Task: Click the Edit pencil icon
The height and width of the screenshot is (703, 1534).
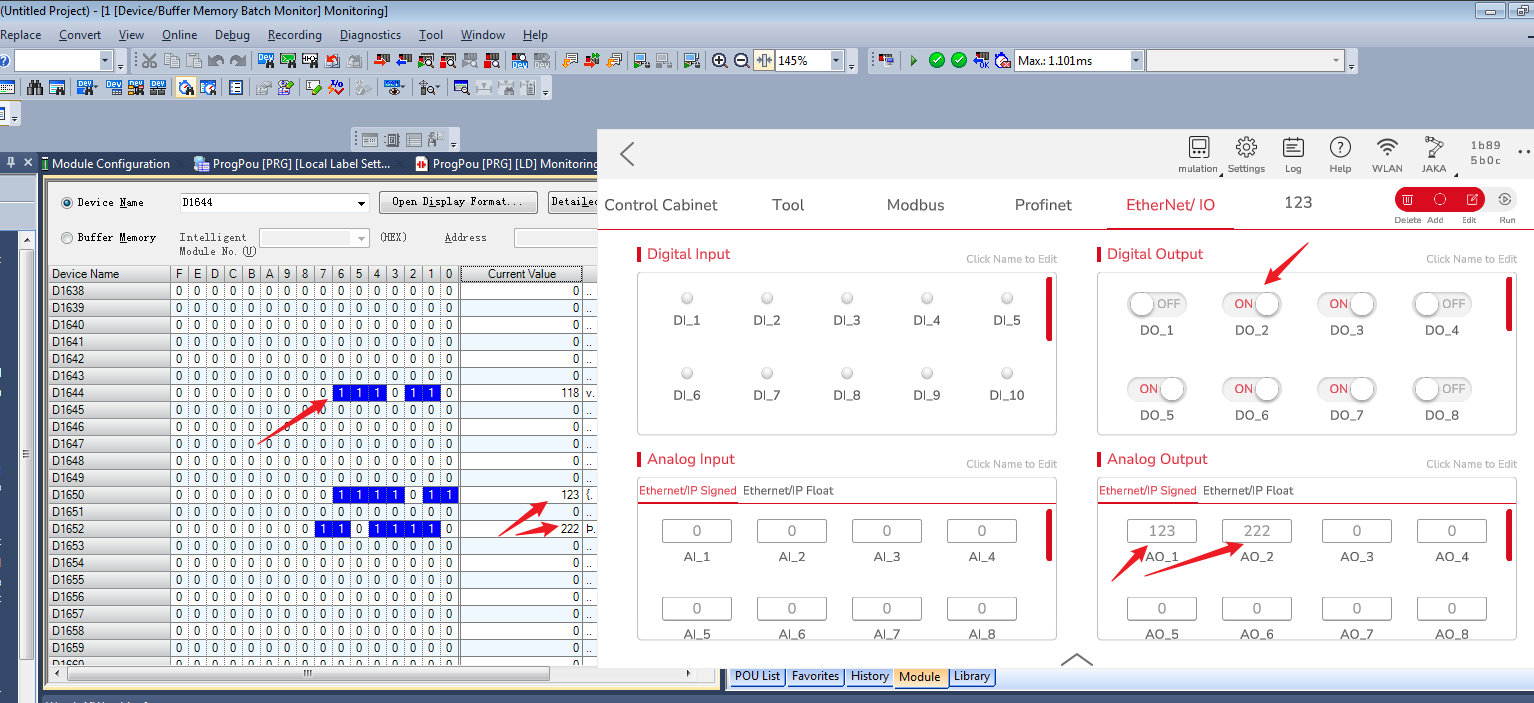Action: (x=1470, y=200)
